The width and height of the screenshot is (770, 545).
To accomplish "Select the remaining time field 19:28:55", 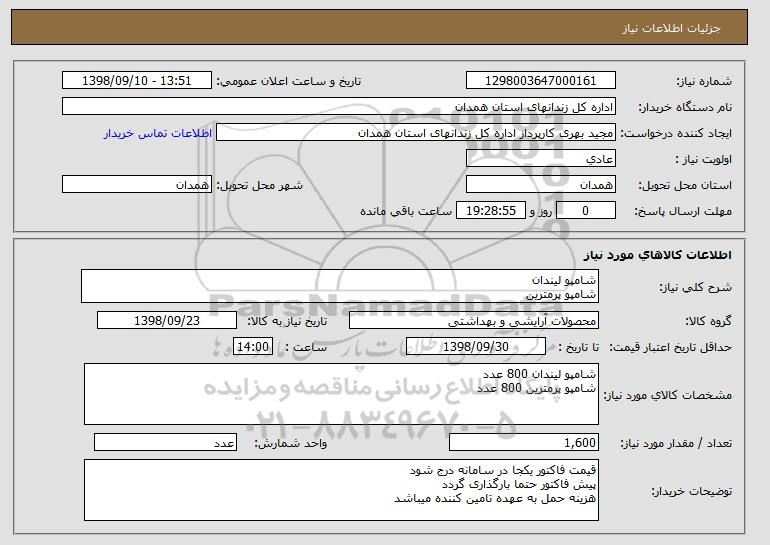I will click(491, 211).
